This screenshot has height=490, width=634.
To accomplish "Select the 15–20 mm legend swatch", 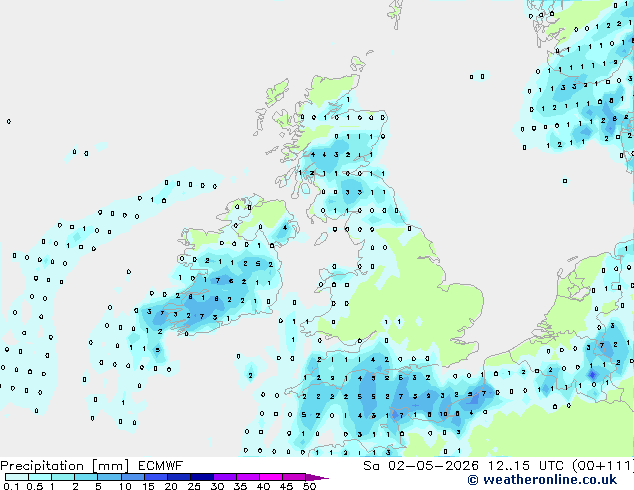I will (x=155, y=477).
